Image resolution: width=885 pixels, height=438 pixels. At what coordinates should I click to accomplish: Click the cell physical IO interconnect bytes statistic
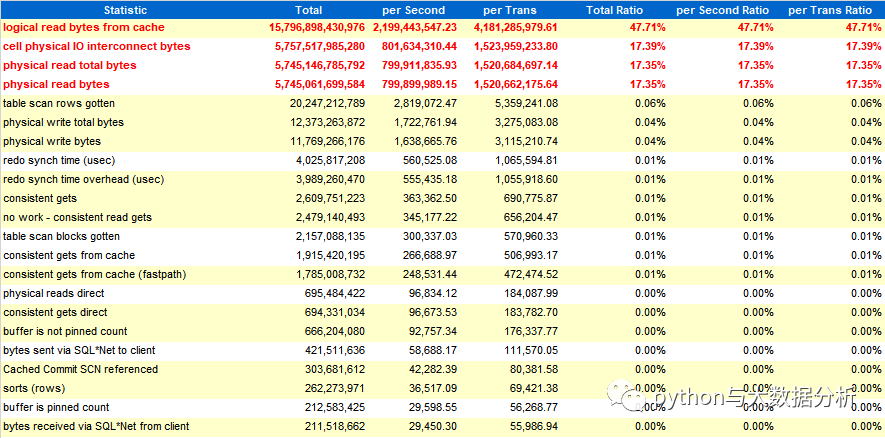(96, 47)
